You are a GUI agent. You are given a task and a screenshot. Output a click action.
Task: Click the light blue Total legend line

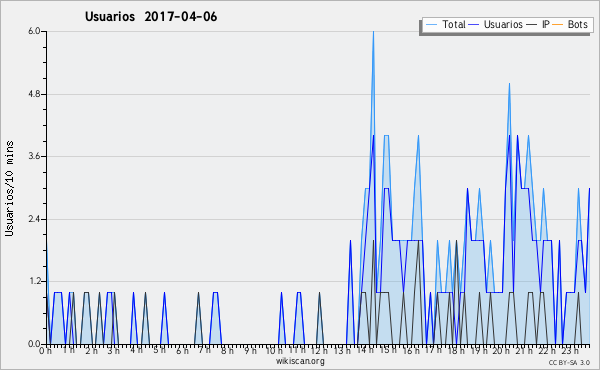click(431, 25)
